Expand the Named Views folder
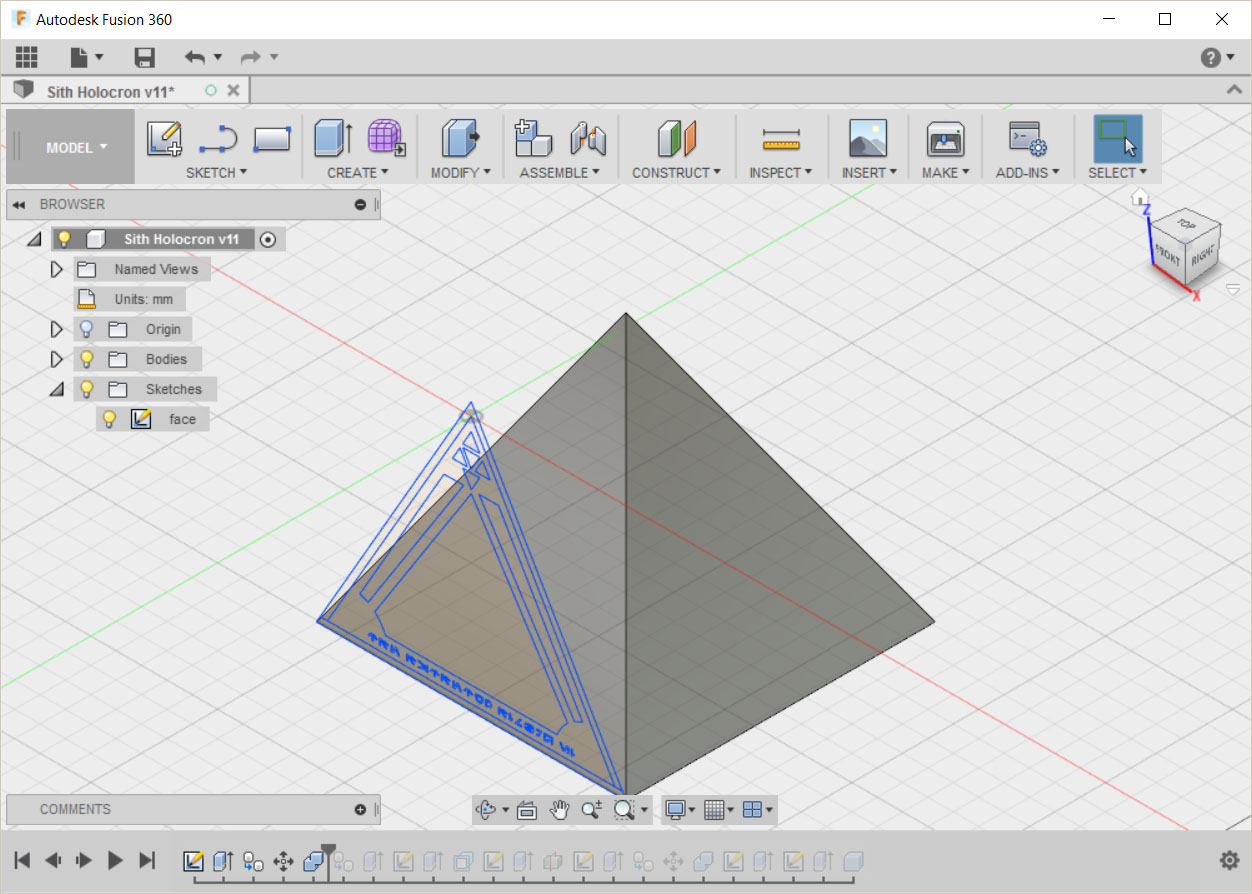The image size is (1252, 894). pyautogui.click(x=57, y=269)
